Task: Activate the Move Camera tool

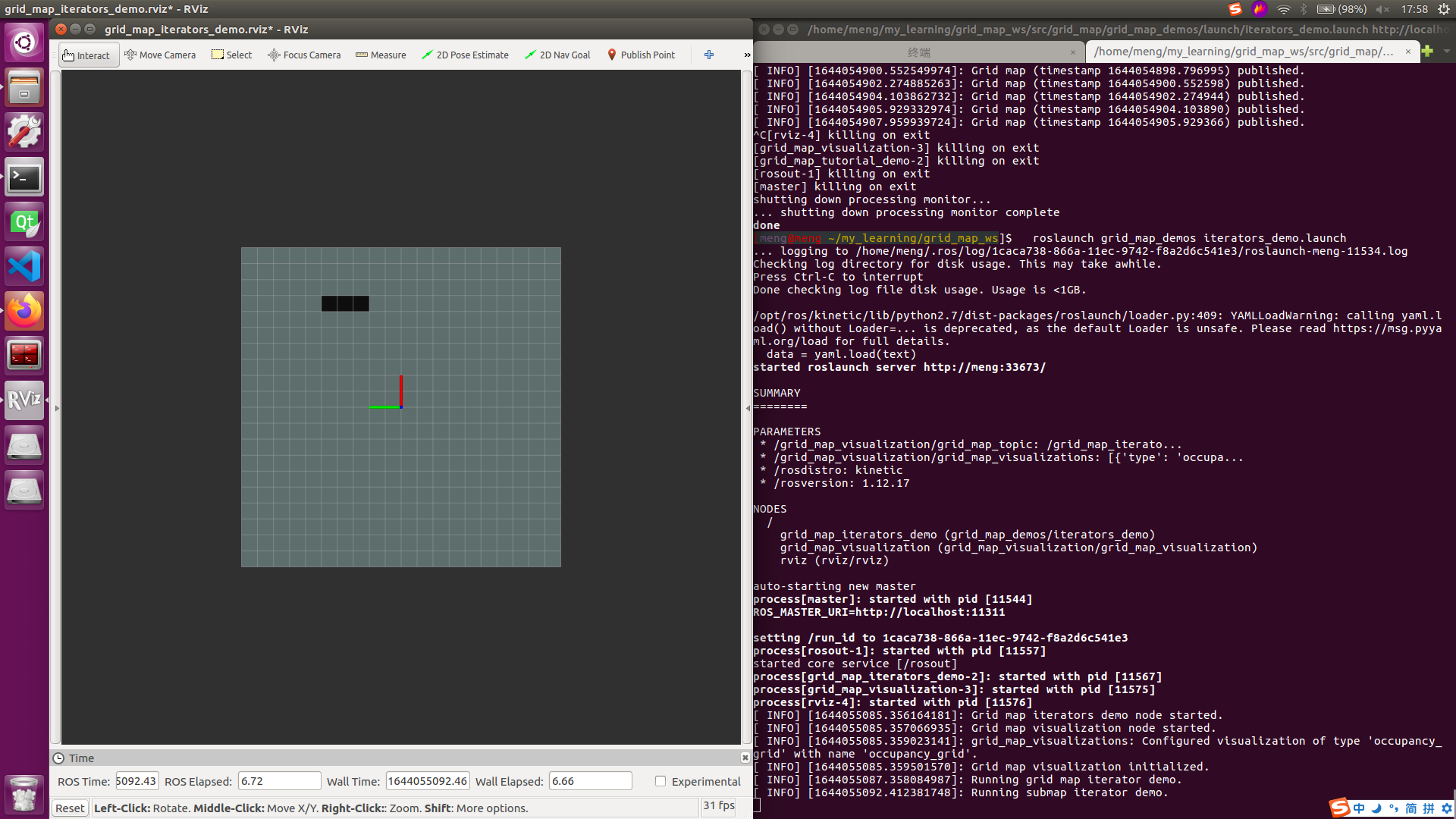Action: (x=160, y=55)
